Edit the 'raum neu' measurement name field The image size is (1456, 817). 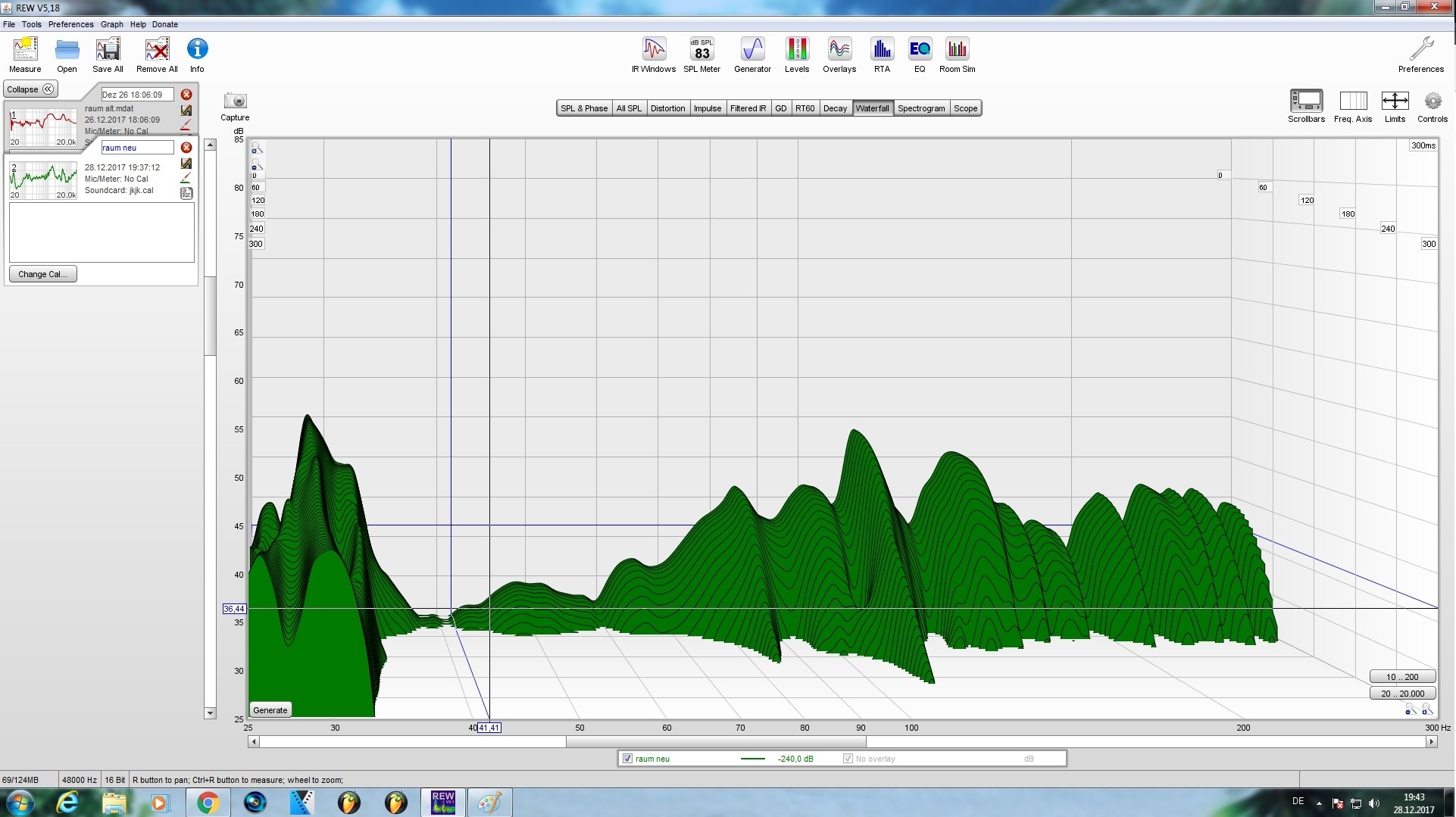[137, 148]
